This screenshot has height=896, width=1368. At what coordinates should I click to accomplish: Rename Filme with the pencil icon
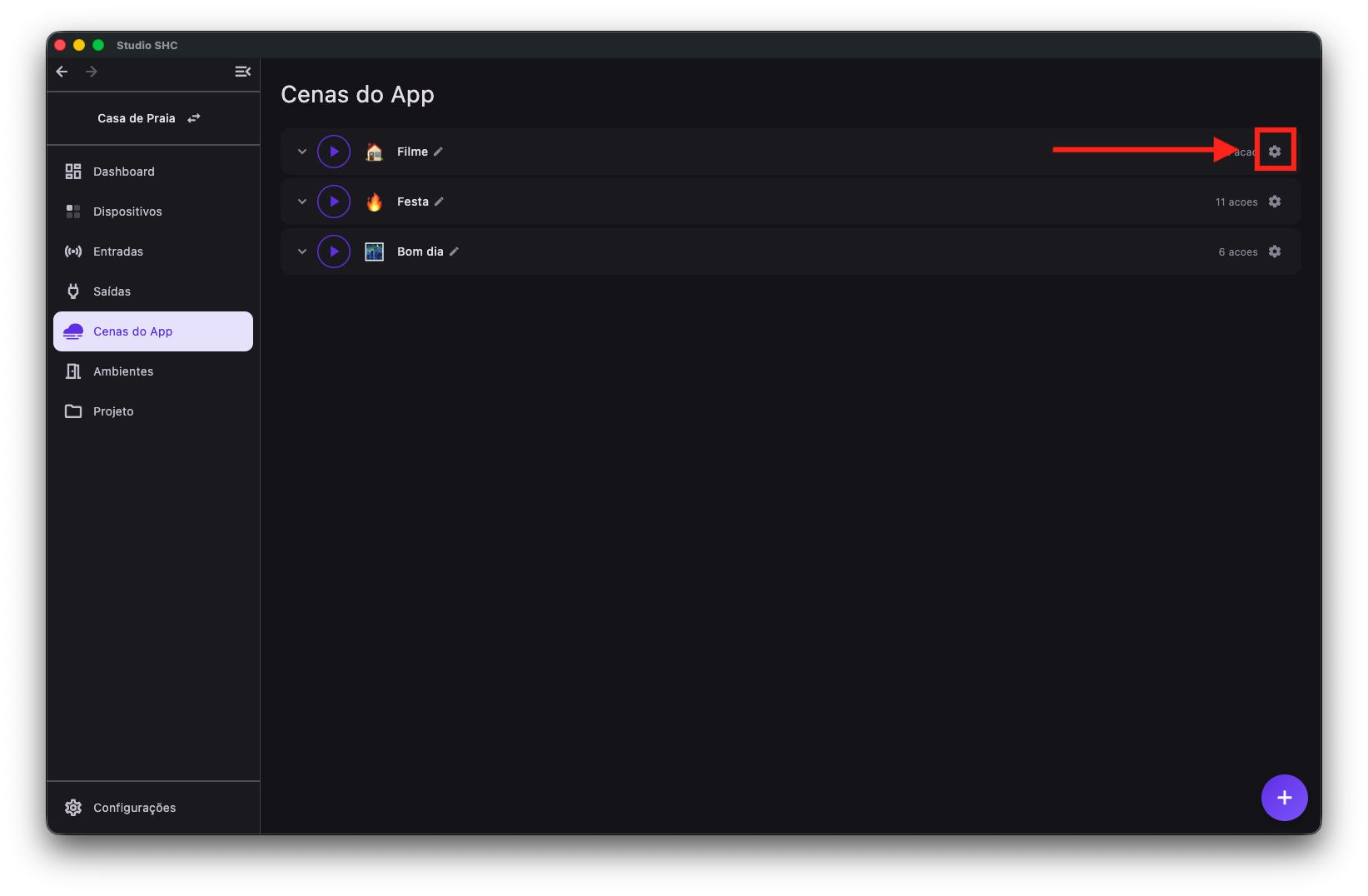click(x=438, y=152)
